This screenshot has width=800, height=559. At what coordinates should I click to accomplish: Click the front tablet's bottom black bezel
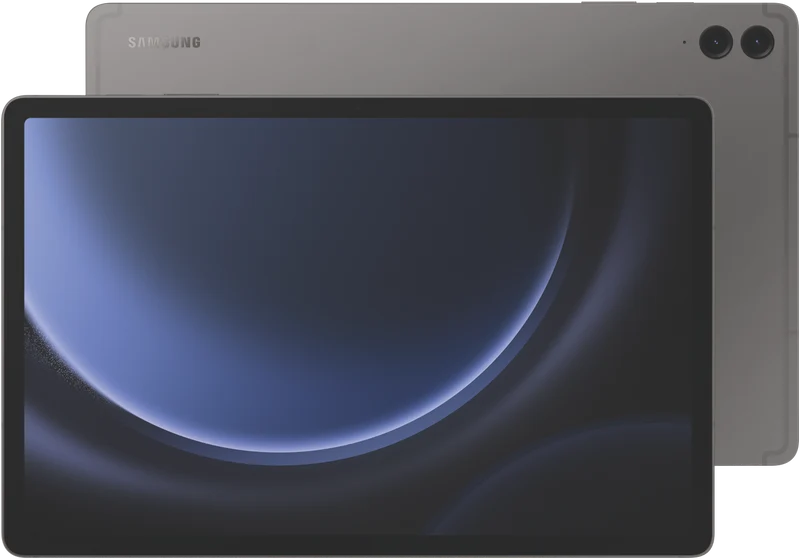[357, 544]
